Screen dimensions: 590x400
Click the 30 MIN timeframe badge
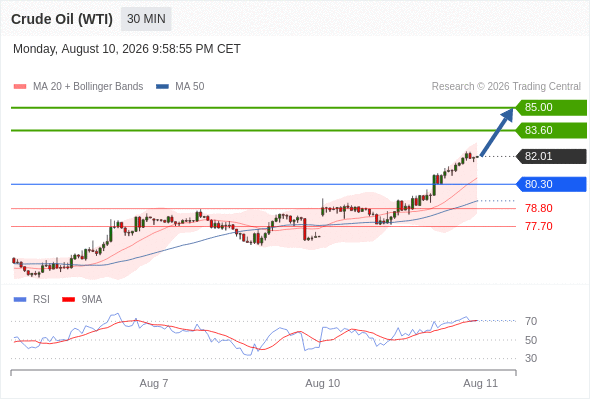coord(146,19)
